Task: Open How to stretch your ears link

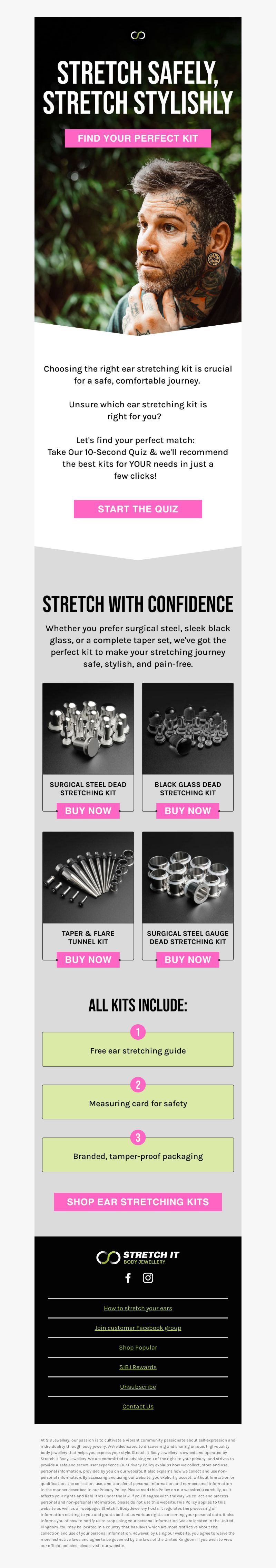Action: [138, 1308]
